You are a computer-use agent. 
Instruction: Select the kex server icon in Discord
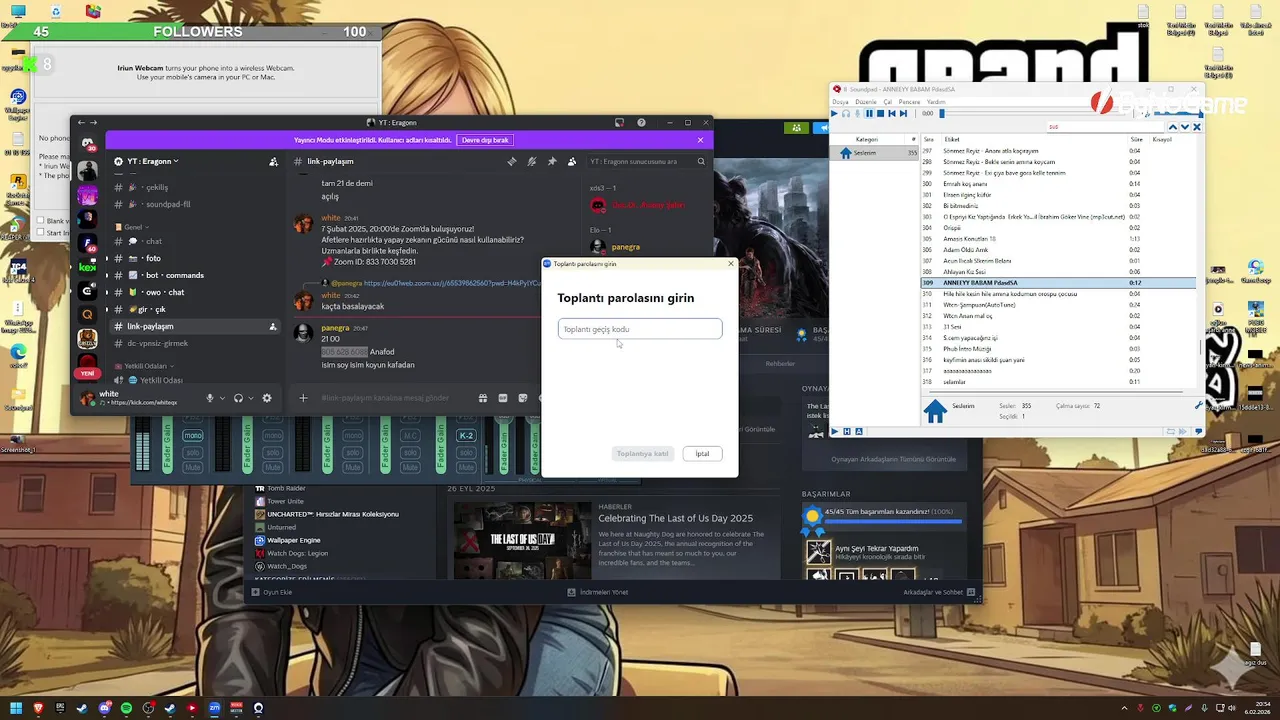click(88, 267)
